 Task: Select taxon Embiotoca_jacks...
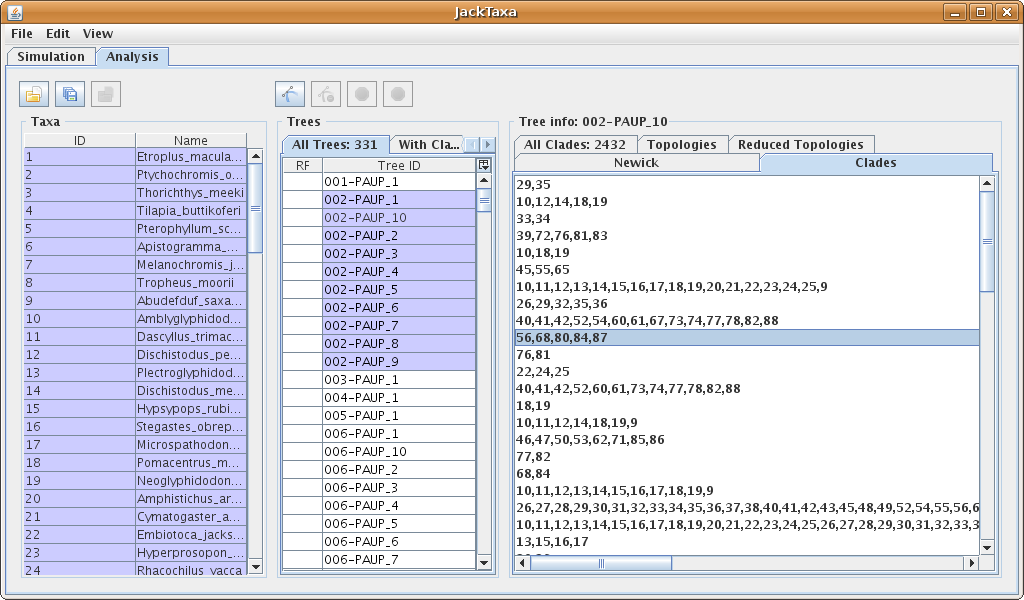(191, 534)
